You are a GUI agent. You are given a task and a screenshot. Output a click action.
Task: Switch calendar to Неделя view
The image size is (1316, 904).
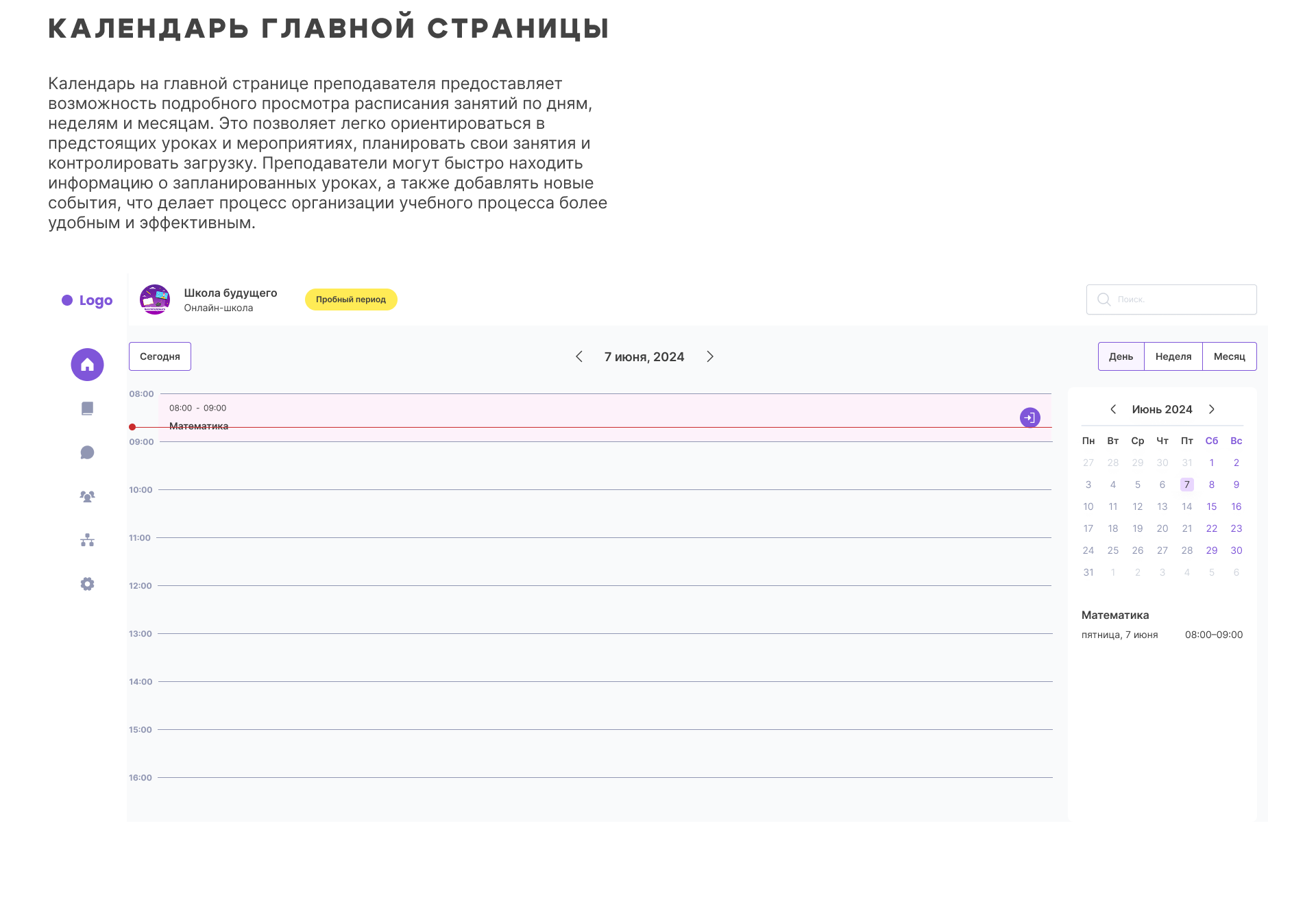click(x=1173, y=356)
